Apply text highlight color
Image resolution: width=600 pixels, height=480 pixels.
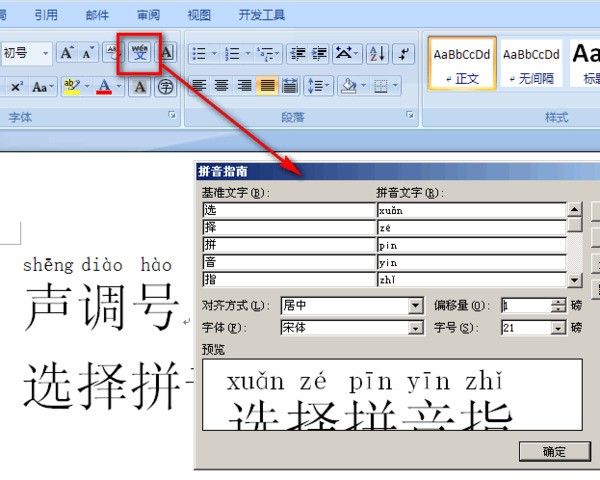(70, 87)
